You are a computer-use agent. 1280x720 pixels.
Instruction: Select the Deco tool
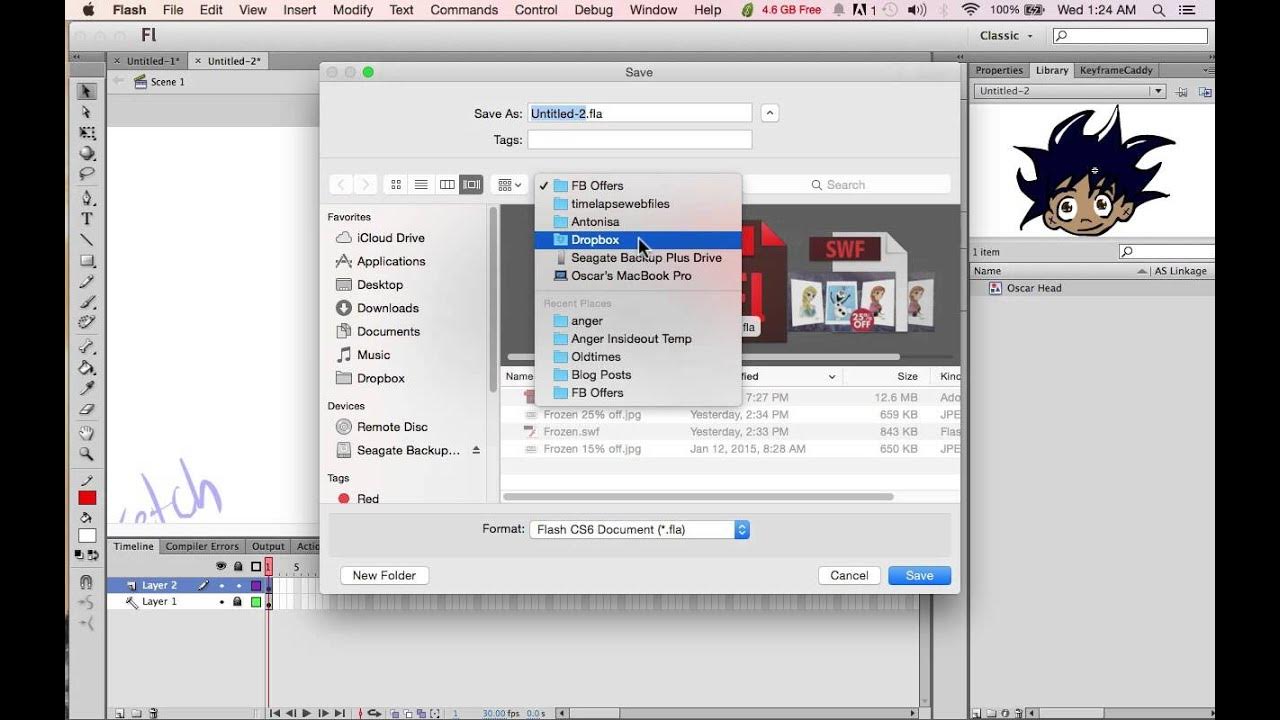87,323
